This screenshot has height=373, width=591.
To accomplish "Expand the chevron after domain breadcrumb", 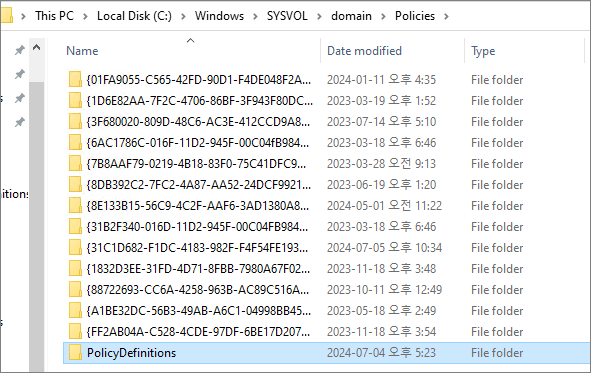I will coord(383,16).
